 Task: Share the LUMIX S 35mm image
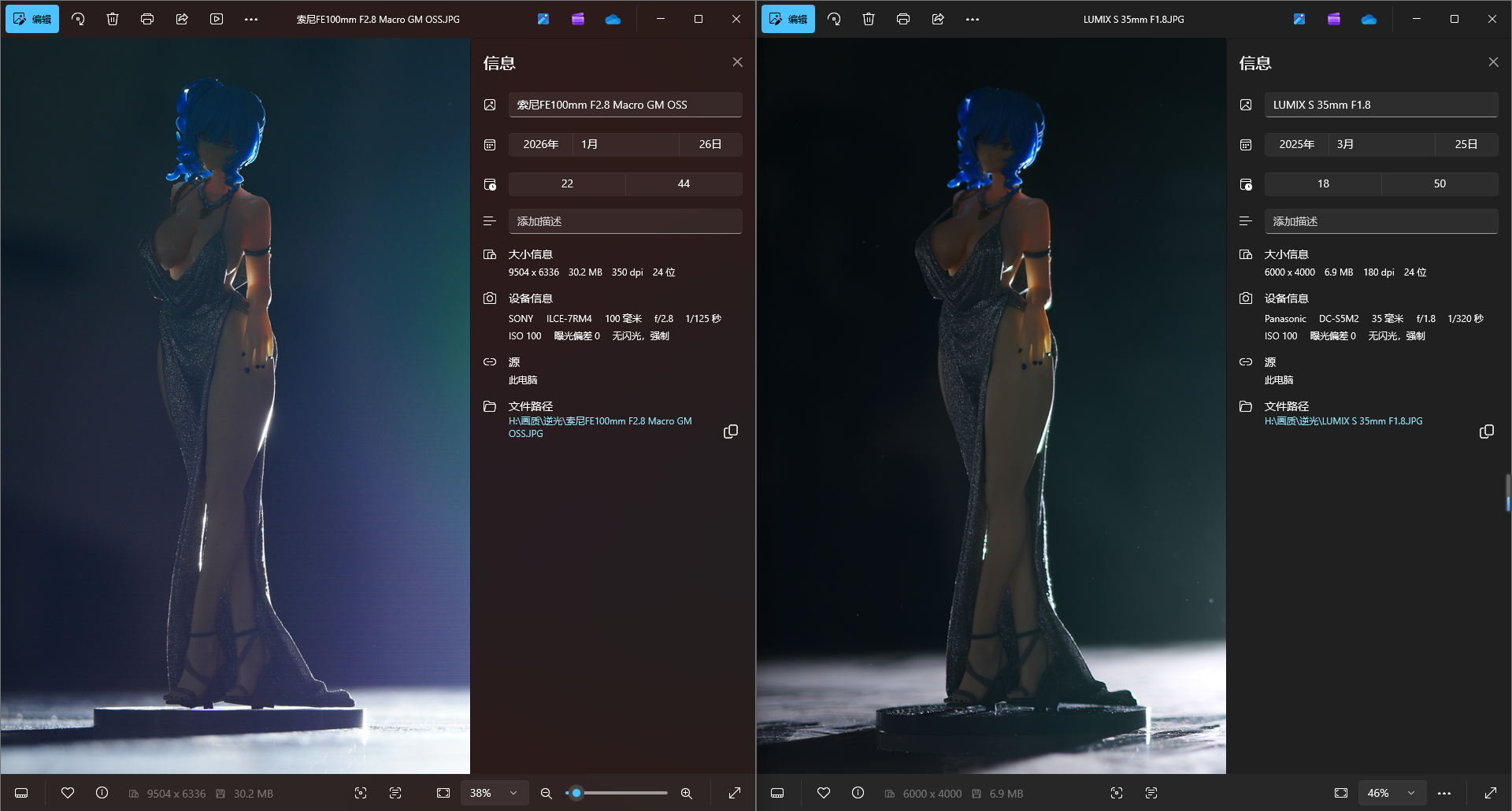click(938, 19)
